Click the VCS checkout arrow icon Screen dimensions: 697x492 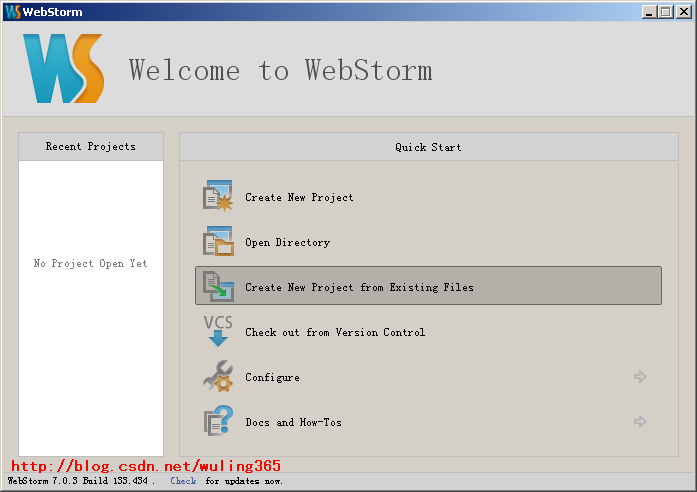218,331
